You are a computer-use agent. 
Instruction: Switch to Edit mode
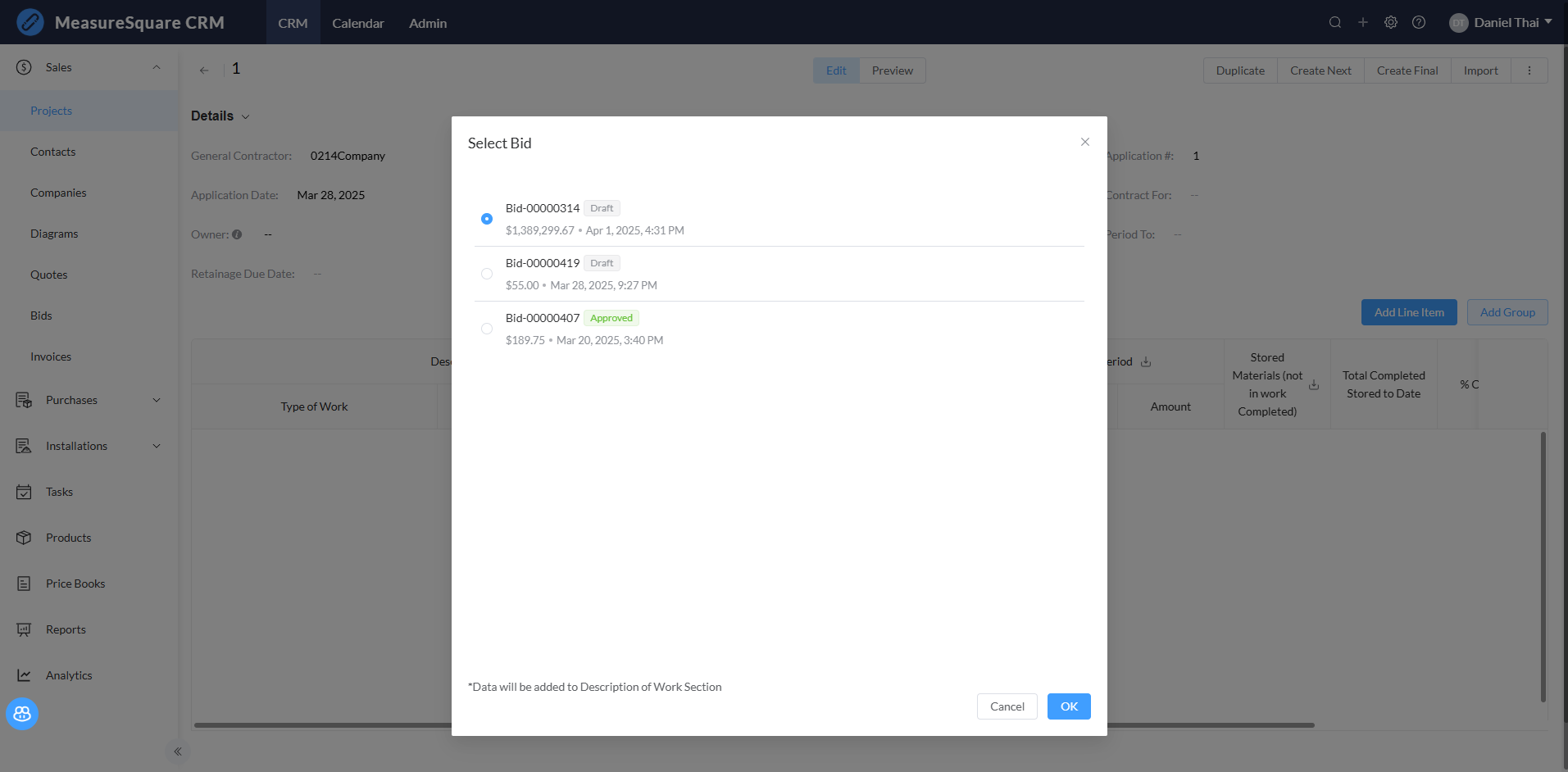coord(836,70)
